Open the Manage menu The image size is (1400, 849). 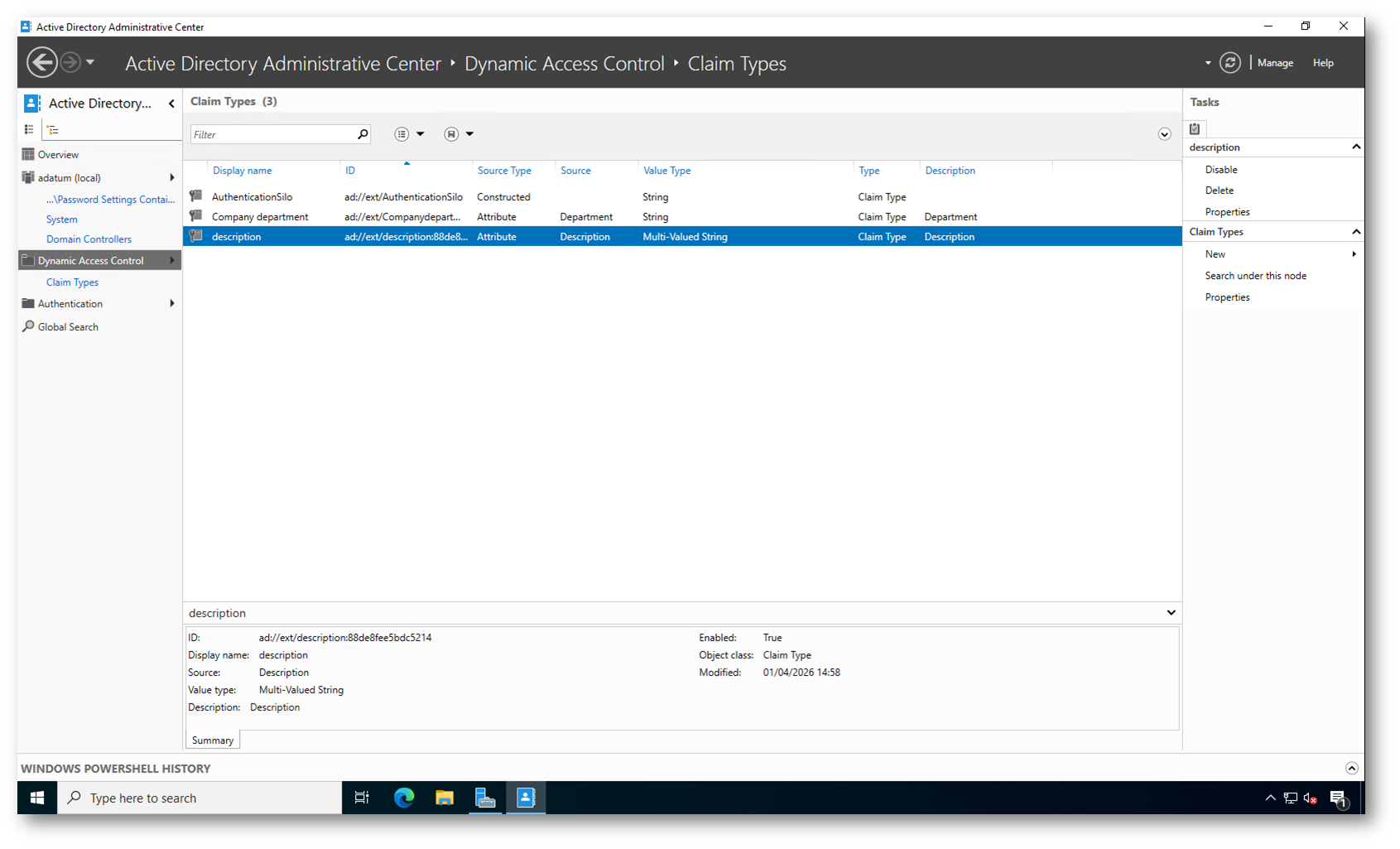click(x=1275, y=63)
